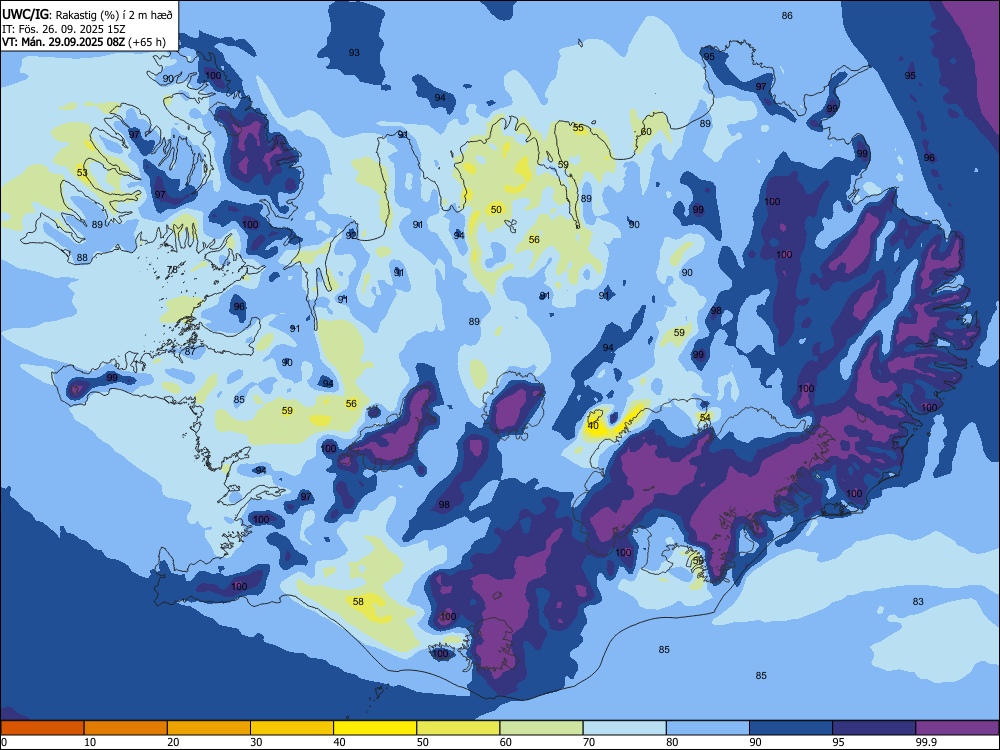Select the '88' value in the southern Westfjords
Viewport: 1000px width, 750px height.
(x=82, y=258)
